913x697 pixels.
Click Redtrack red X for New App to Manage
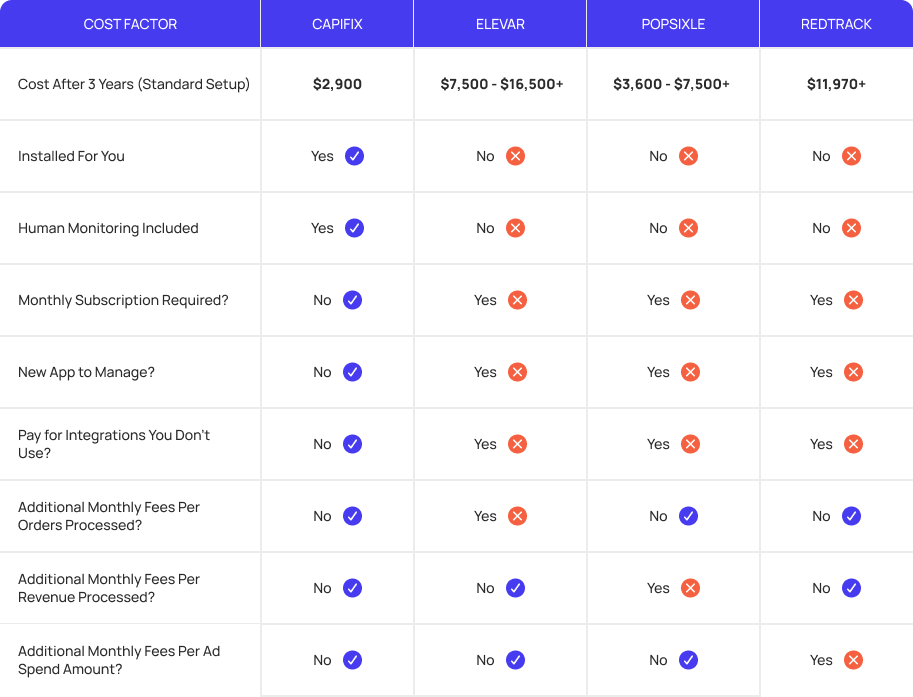coord(854,372)
